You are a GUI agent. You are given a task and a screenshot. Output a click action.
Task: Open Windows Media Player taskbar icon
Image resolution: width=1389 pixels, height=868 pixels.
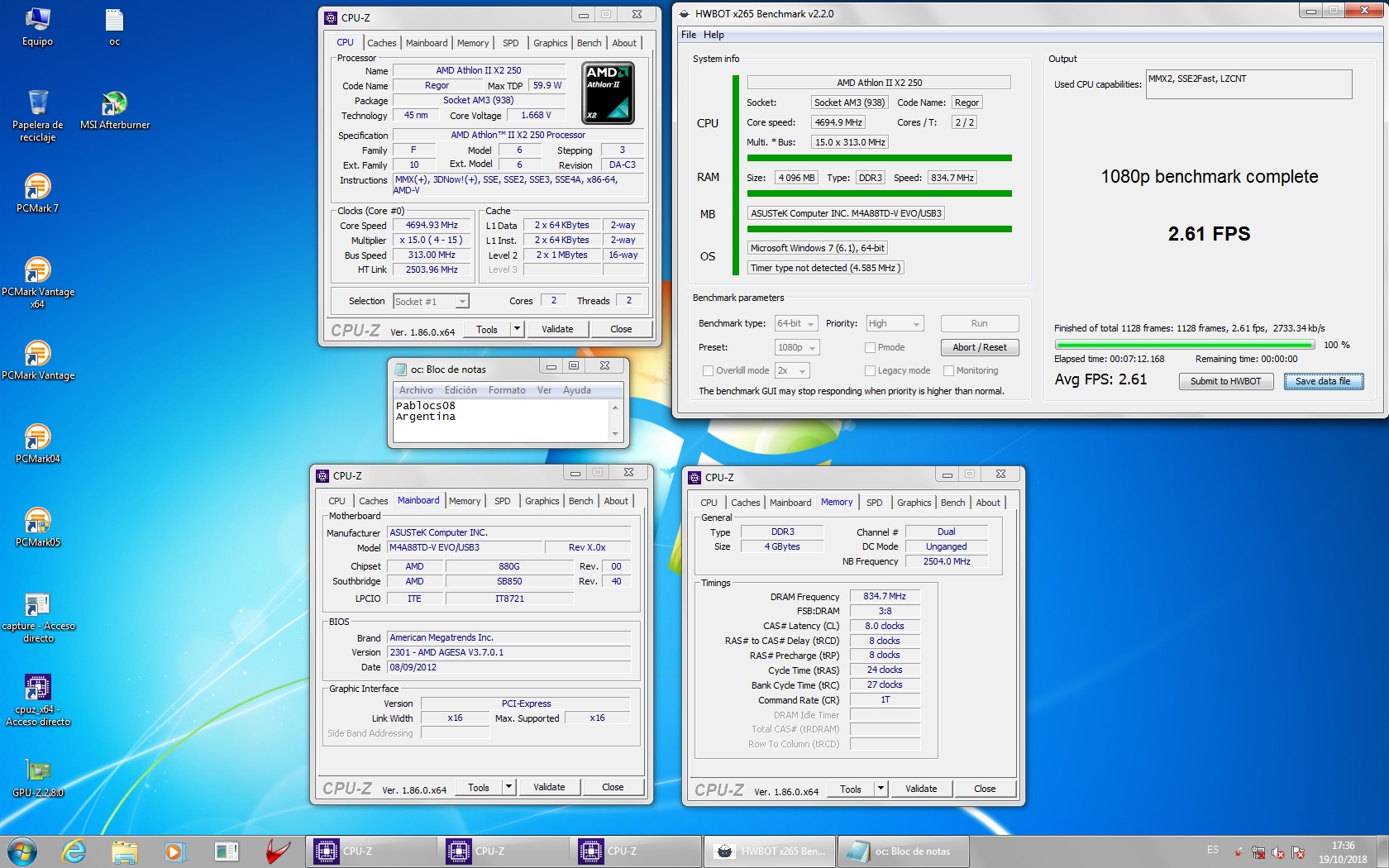[174, 851]
